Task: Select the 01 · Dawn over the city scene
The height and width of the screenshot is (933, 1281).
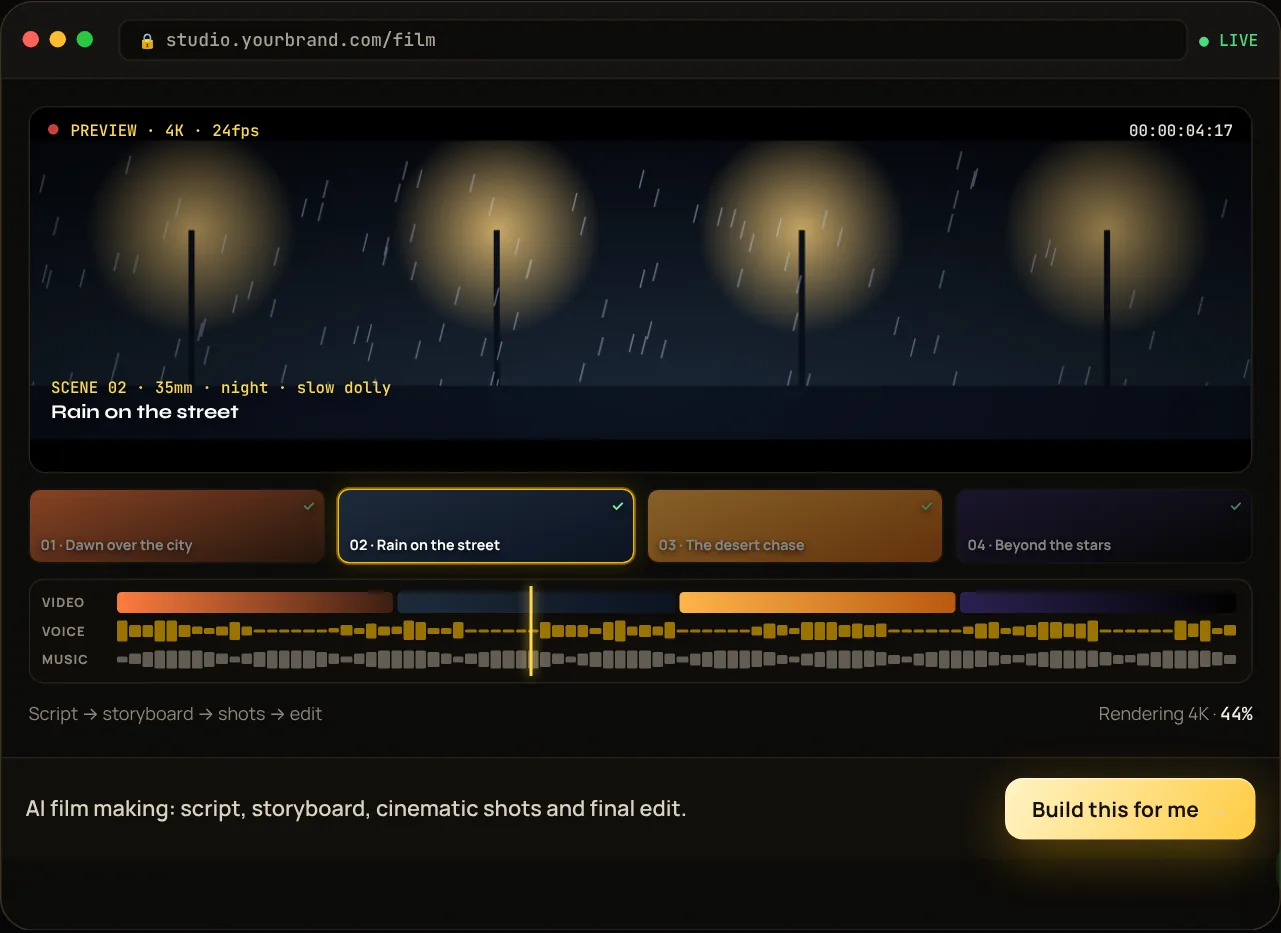Action: pyautogui.click(x=177, y=526)
